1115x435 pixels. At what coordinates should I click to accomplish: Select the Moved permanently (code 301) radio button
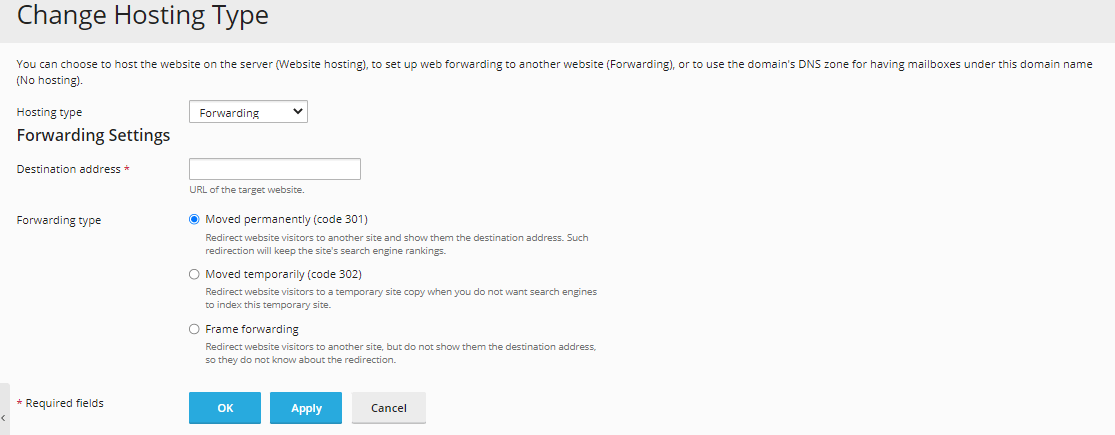(194, 219)
